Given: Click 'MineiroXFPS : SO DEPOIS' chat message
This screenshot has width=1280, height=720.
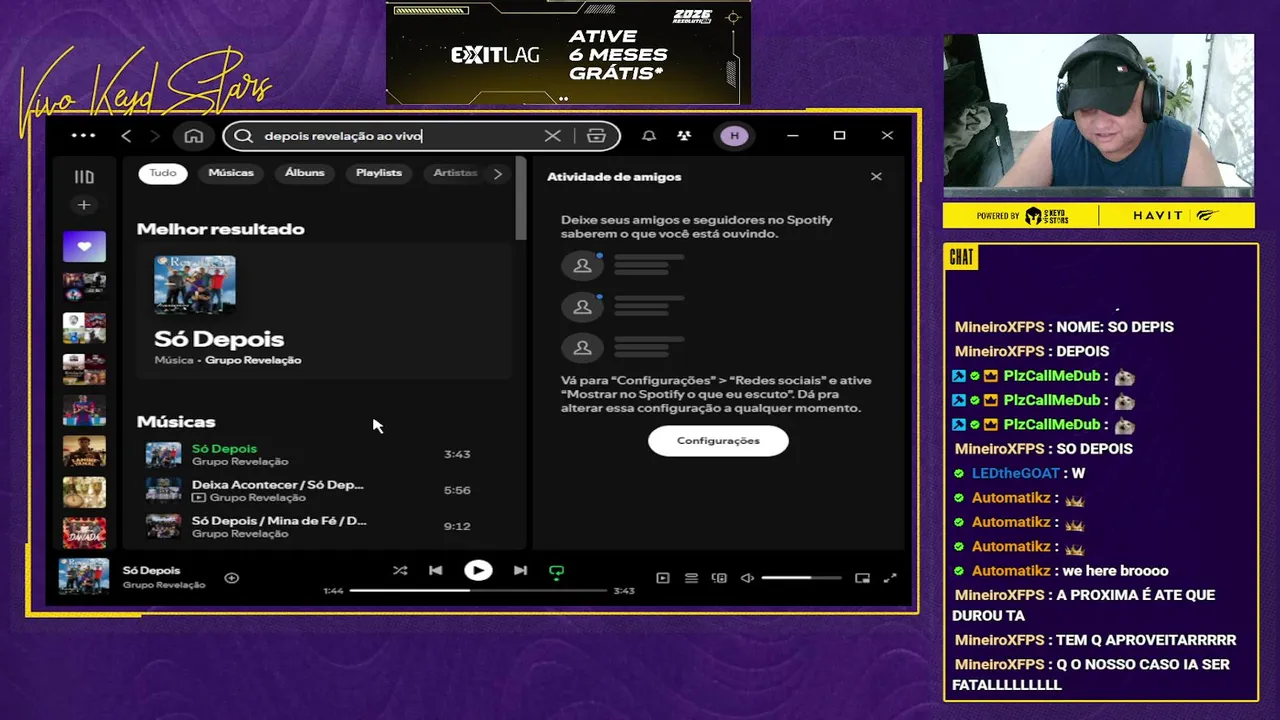Looking at the screenshot, I should tap(1044, 449).
